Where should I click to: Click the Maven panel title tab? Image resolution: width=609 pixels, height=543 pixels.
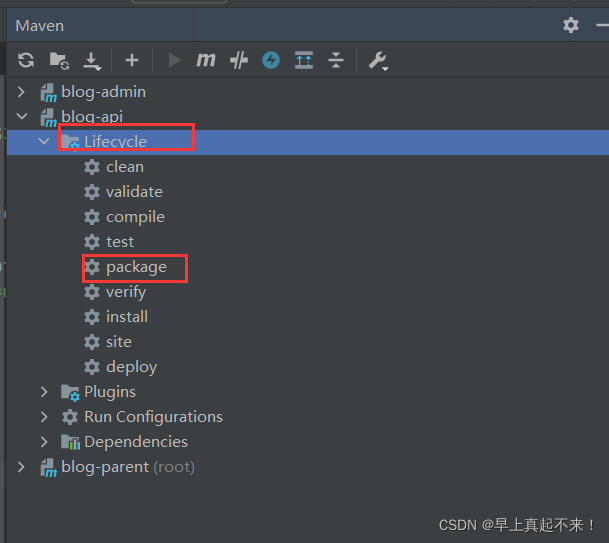point(40,26)
